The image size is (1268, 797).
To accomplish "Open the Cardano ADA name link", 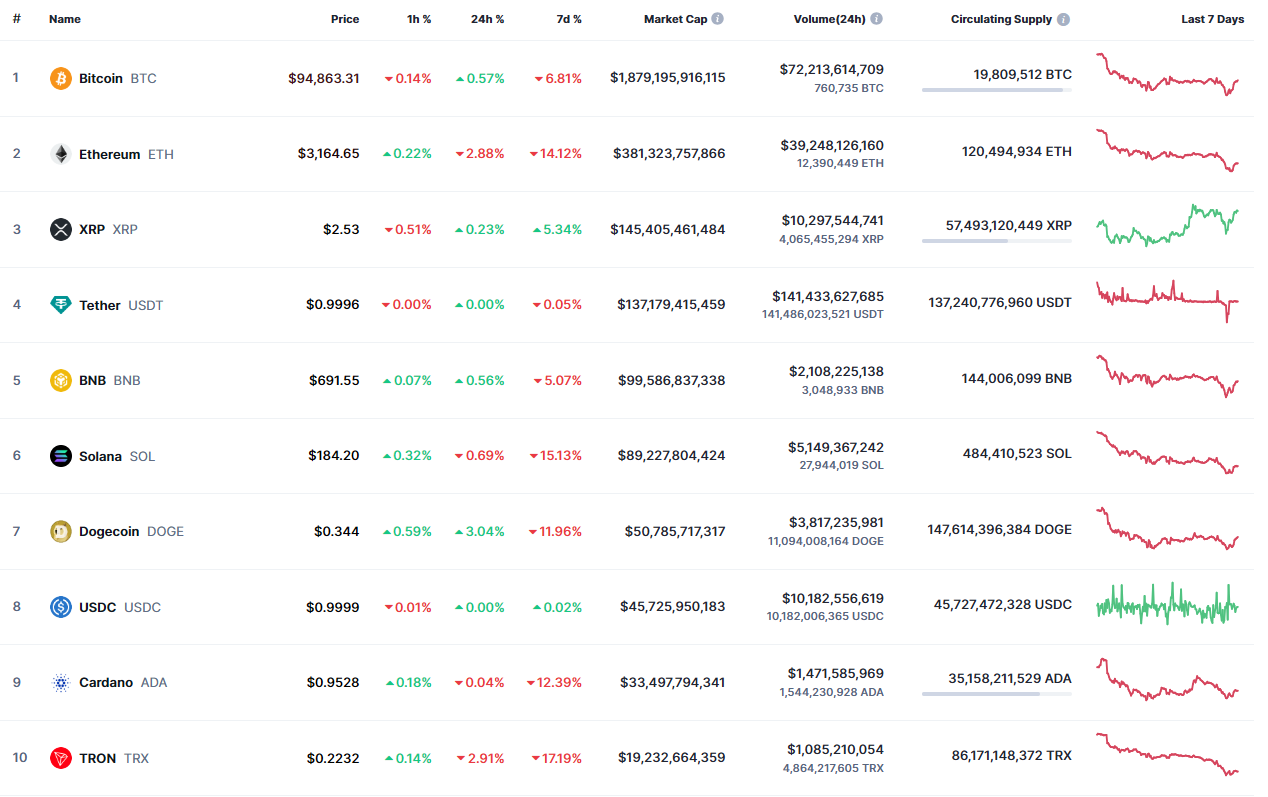I will pyautogui.click(x=123, y=683).
